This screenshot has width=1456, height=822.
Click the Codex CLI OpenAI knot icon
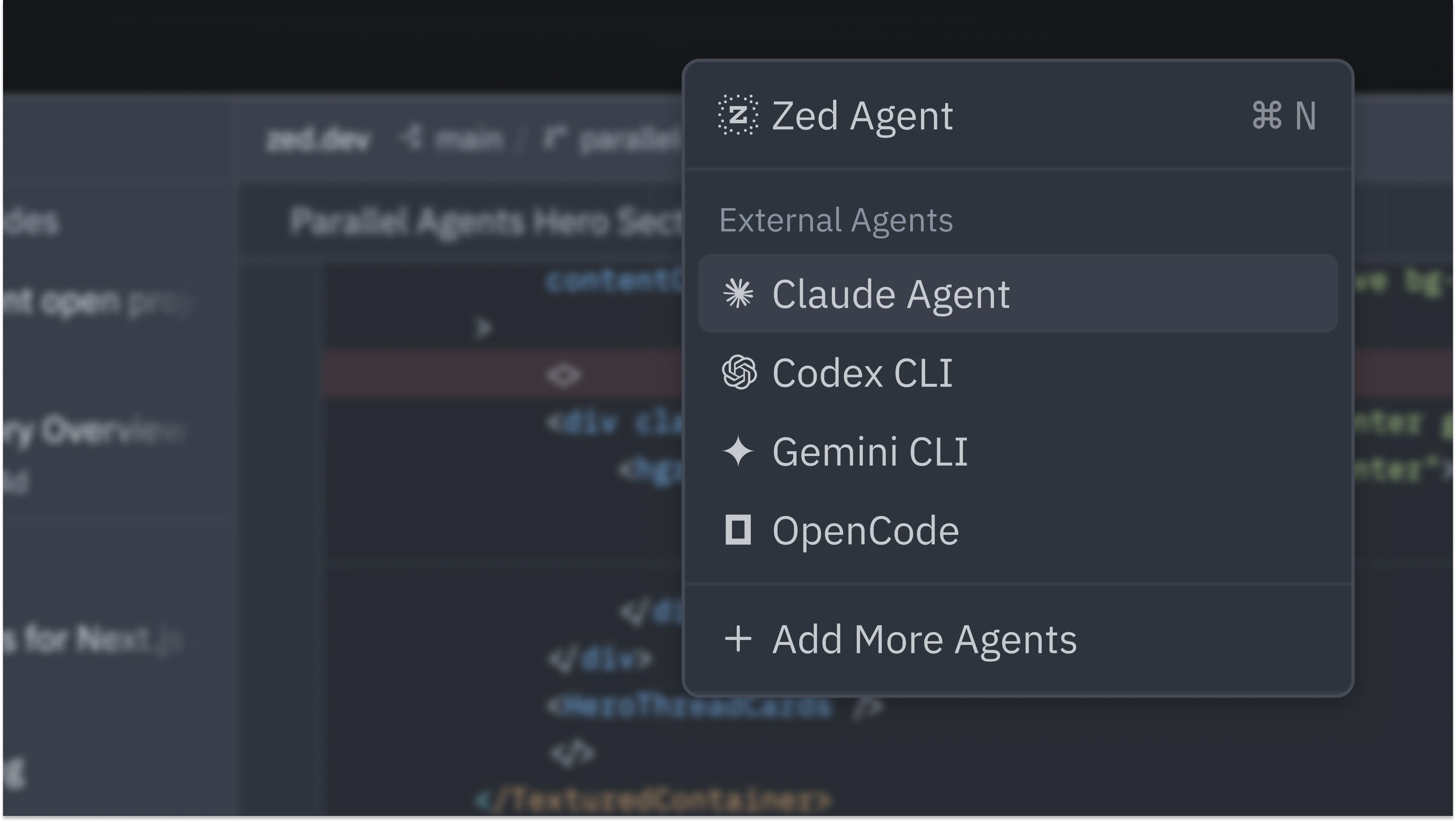[x=739, y=373]
